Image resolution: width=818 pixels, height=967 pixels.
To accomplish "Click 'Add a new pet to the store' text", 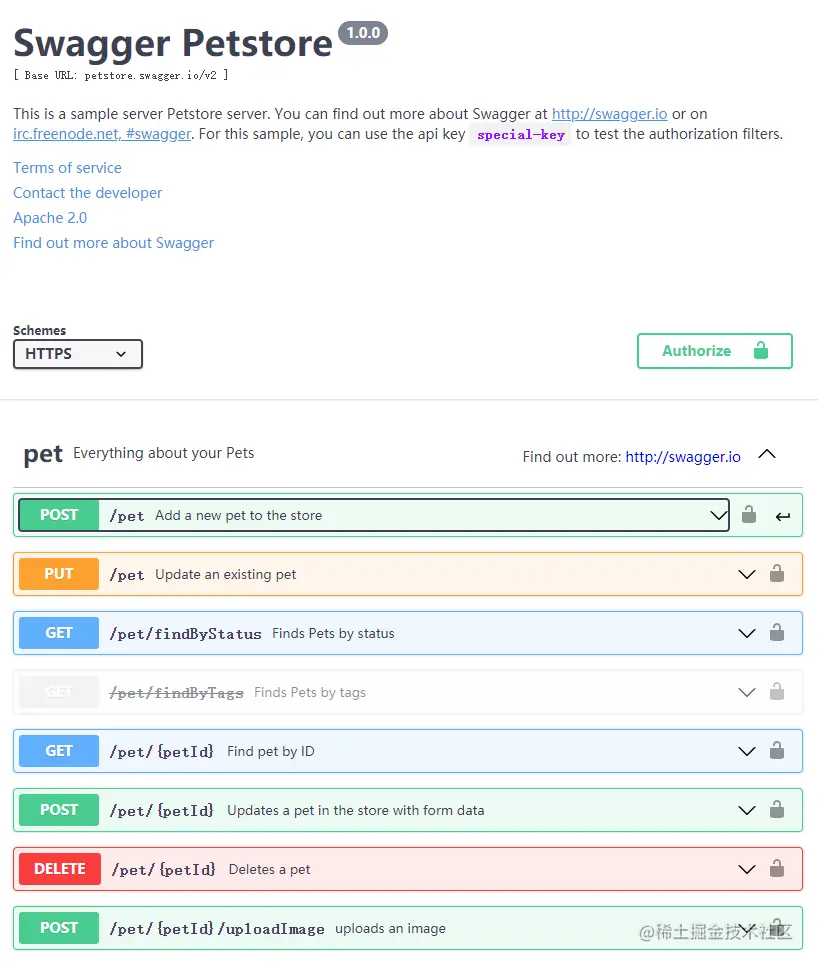I will (x=238, y=516).
